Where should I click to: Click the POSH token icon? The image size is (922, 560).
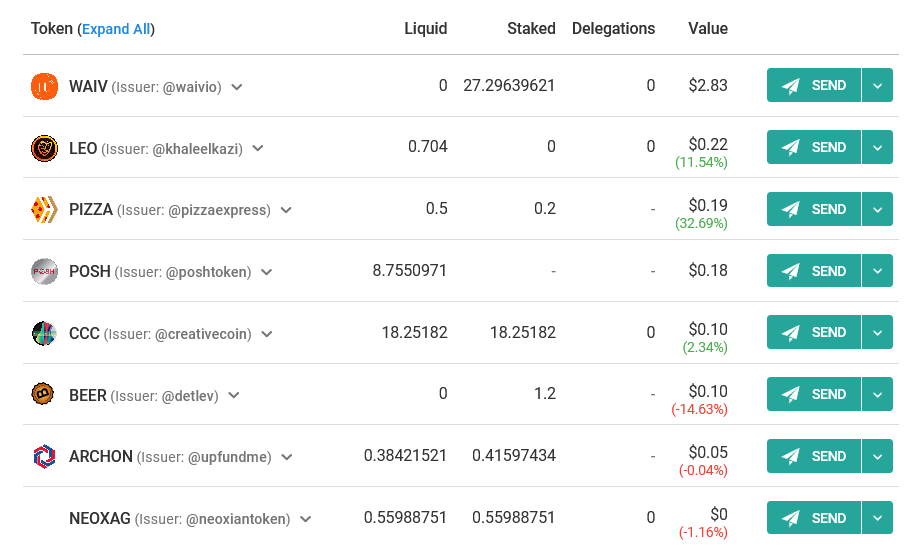tap(44, 271)
